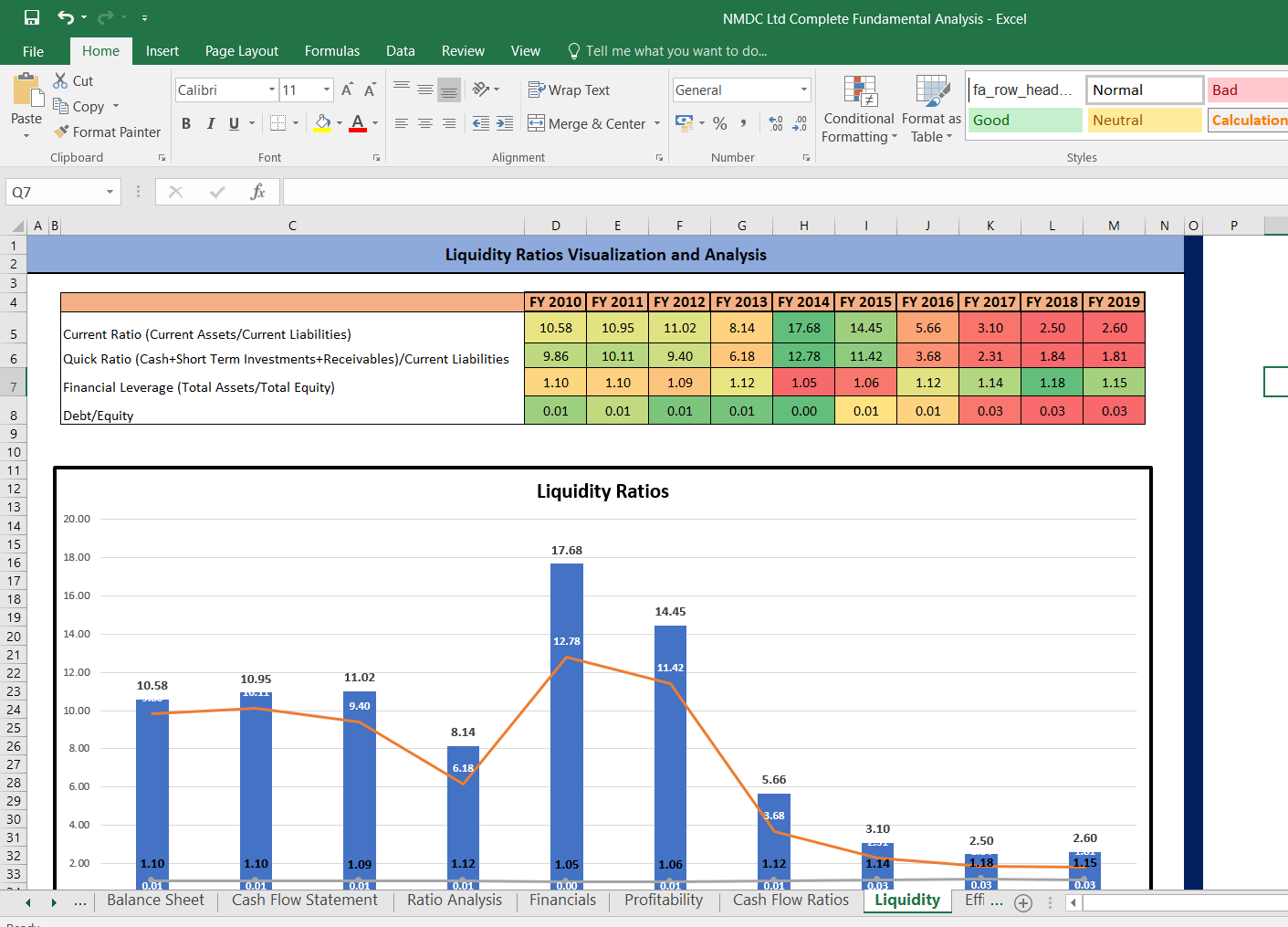Viewport: 1288px width, 927px height.
Task: Click the Borders icon
Action: 278,123
